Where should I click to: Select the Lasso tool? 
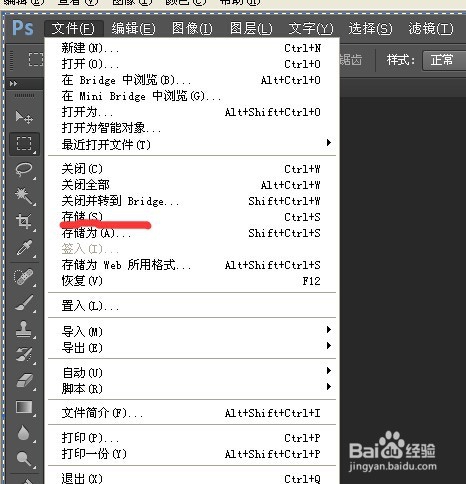(24, 170)
